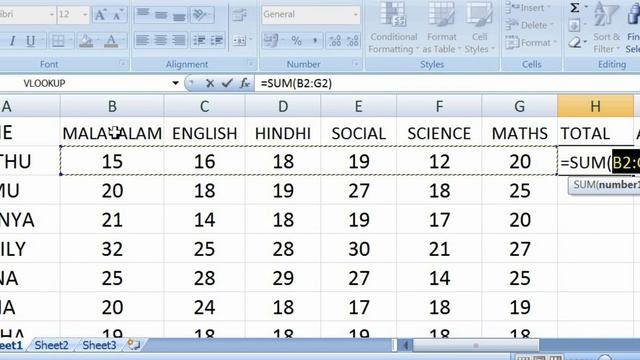
Task: Click the Increase Indent icon
Action: [x=217, y=40]
